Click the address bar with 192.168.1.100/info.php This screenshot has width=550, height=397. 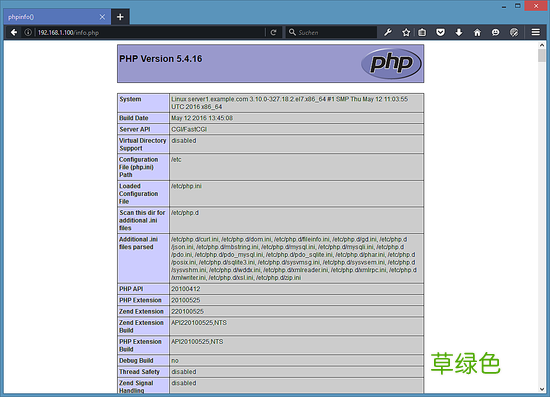coord(151,33)
